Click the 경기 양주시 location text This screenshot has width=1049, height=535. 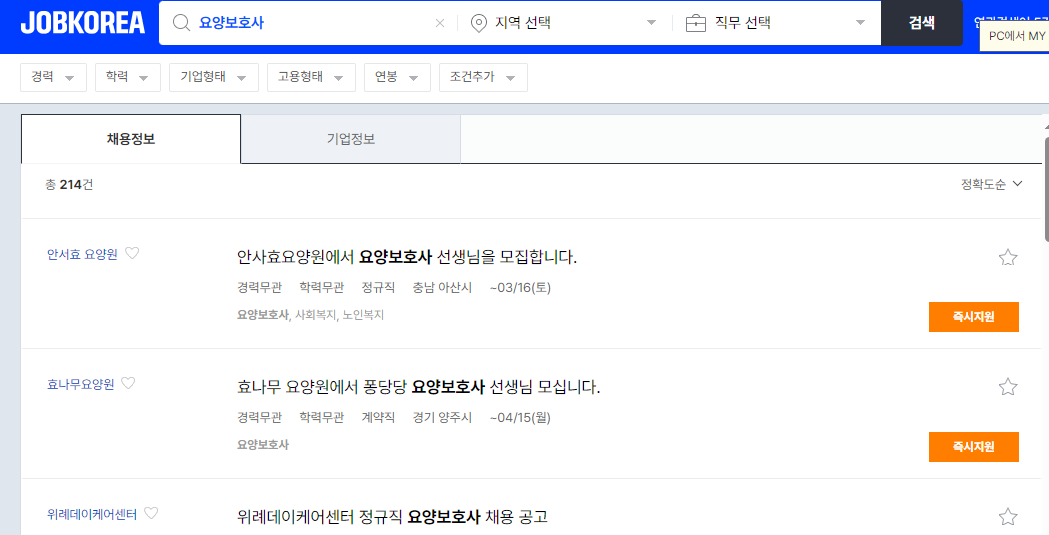442,417
